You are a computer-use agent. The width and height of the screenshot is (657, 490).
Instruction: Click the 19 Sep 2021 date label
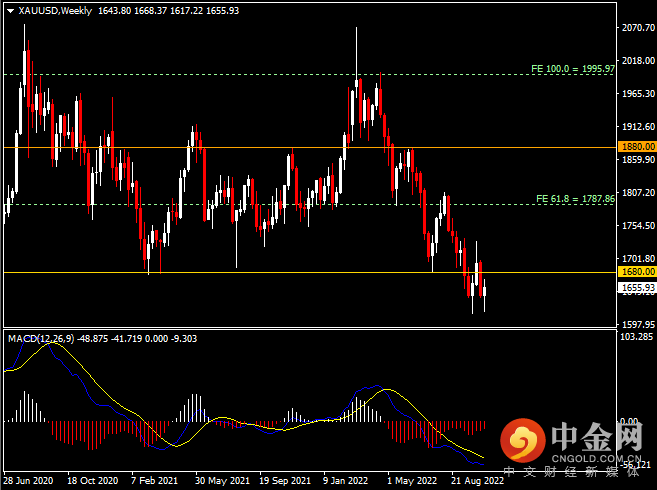click(285, 481)
